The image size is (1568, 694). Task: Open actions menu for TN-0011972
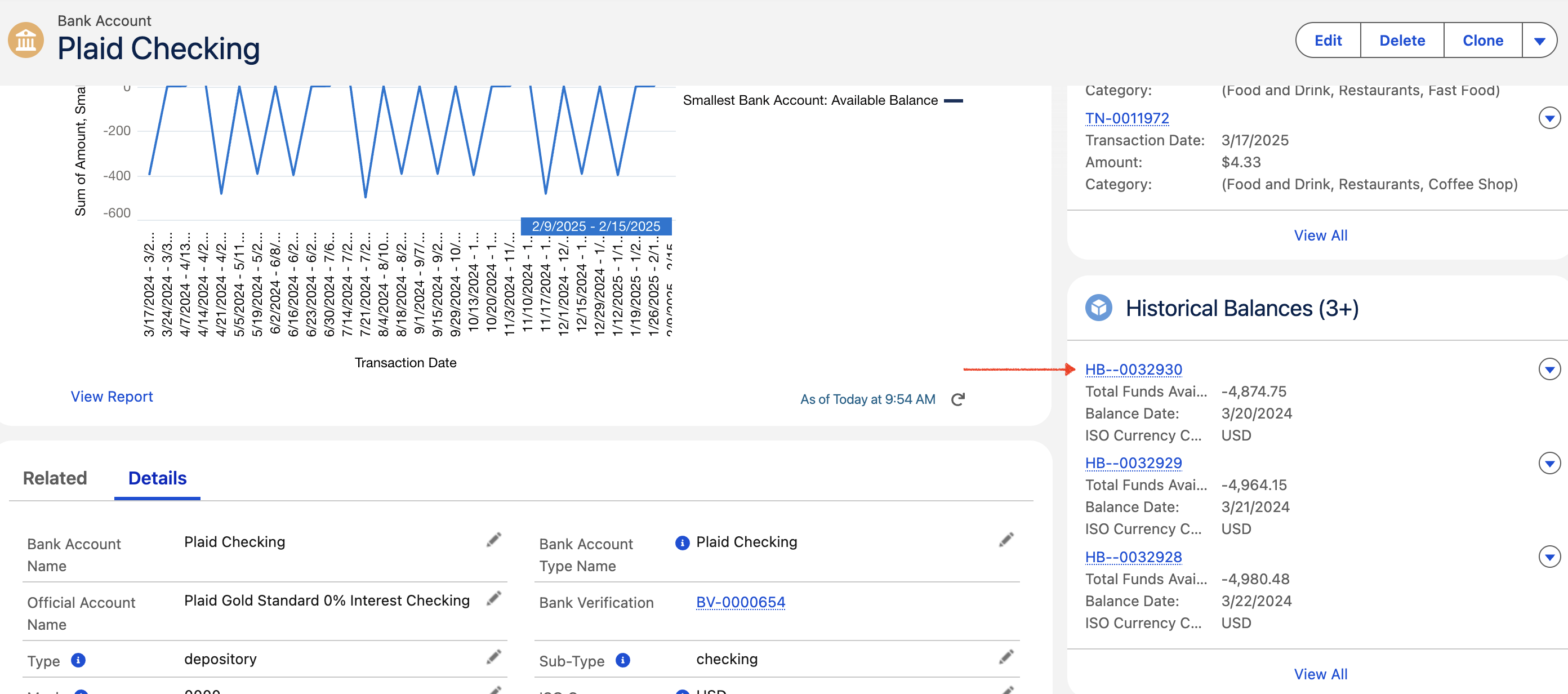tap(1549, 118)
